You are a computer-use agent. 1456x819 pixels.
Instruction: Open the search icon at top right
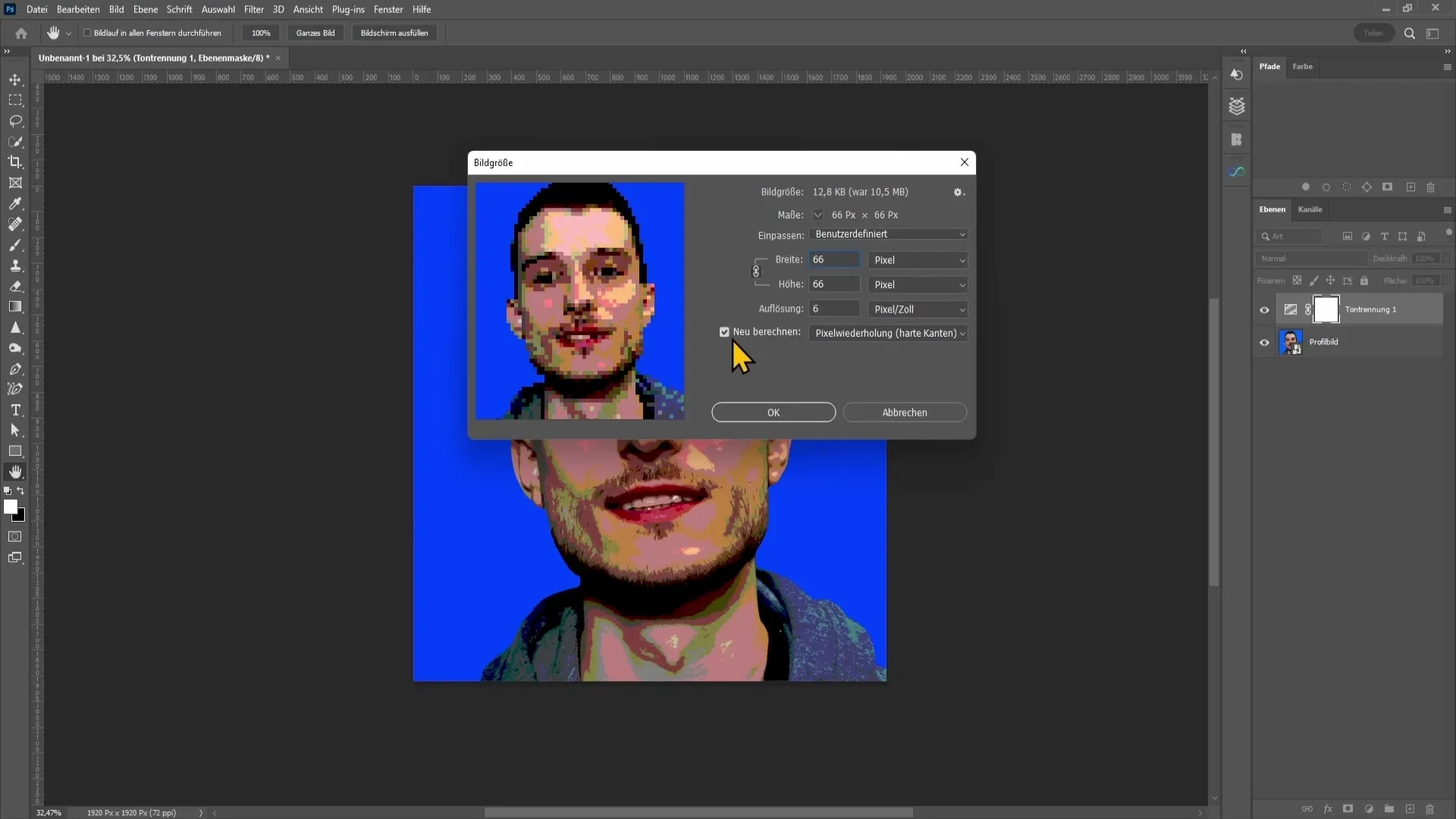click(x=1410, y=33)
